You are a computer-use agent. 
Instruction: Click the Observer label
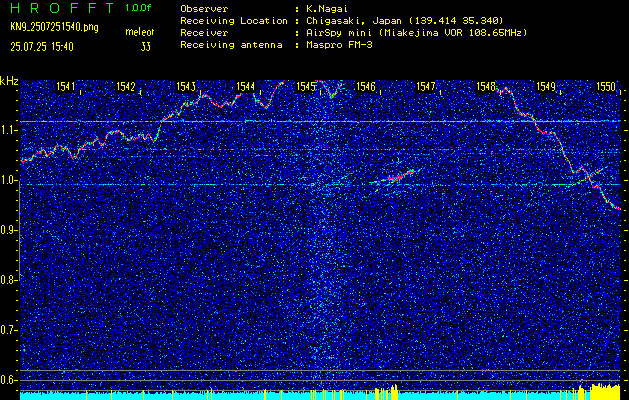pyautogui.click(x=204, y=8)
